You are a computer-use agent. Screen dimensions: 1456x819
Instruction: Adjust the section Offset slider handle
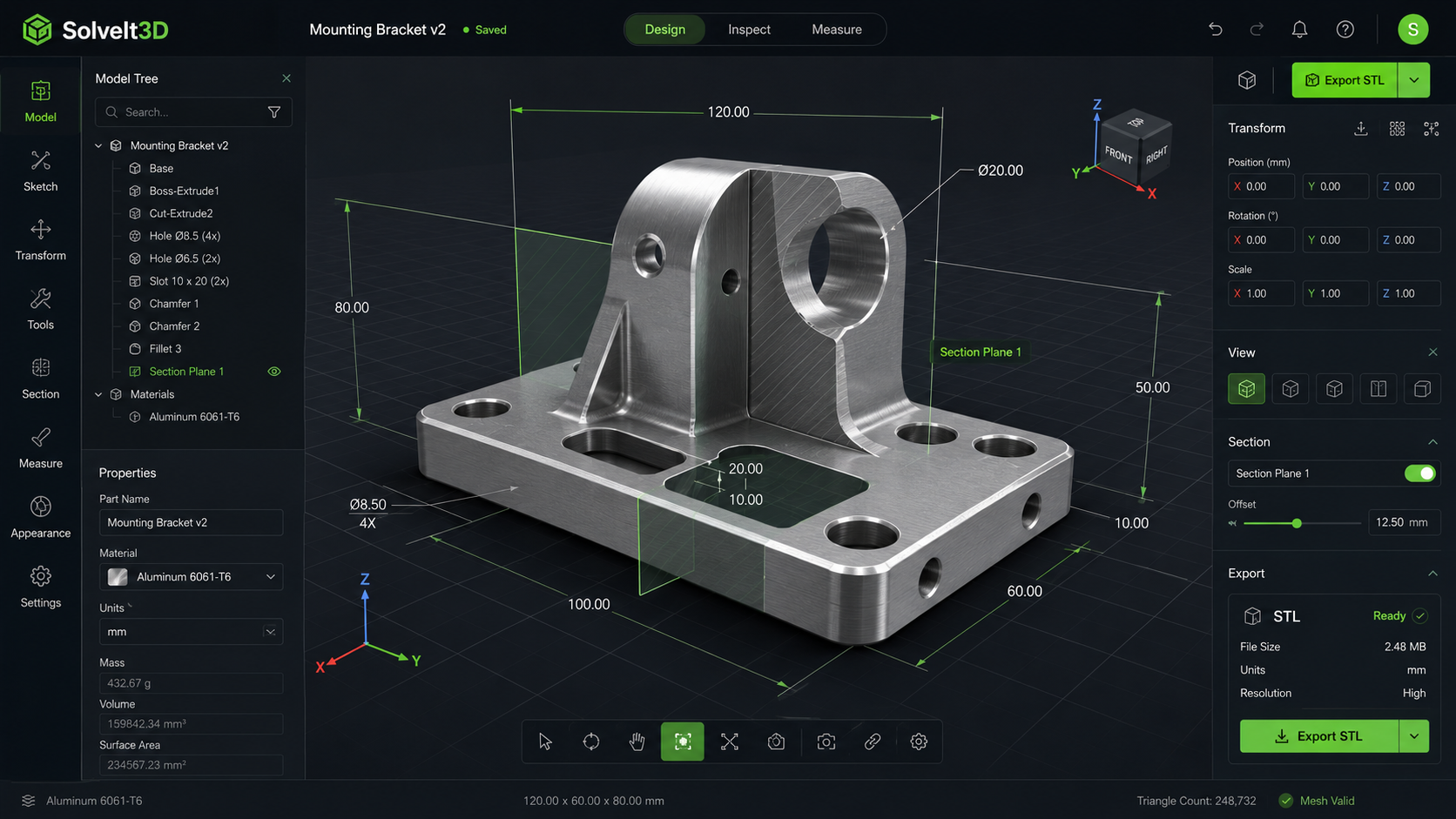(x=1297, y=524)
